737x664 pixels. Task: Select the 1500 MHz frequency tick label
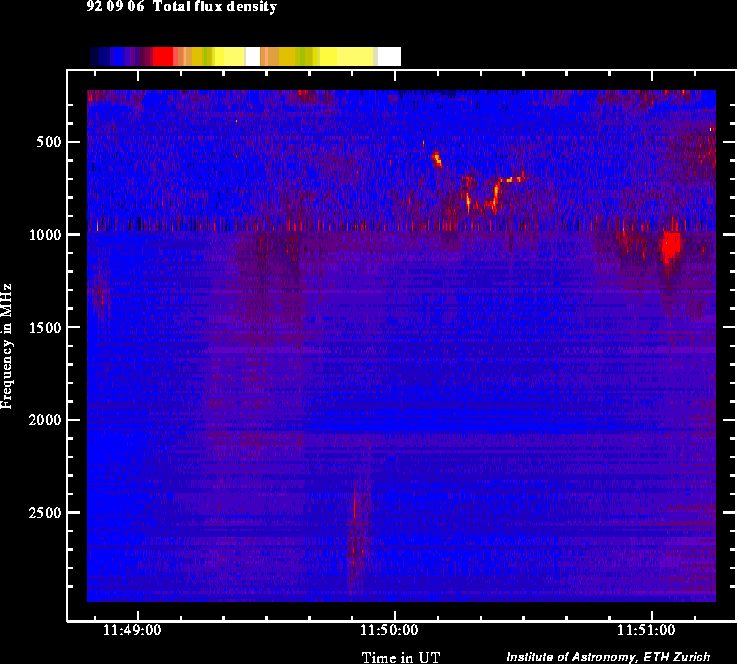45,328
